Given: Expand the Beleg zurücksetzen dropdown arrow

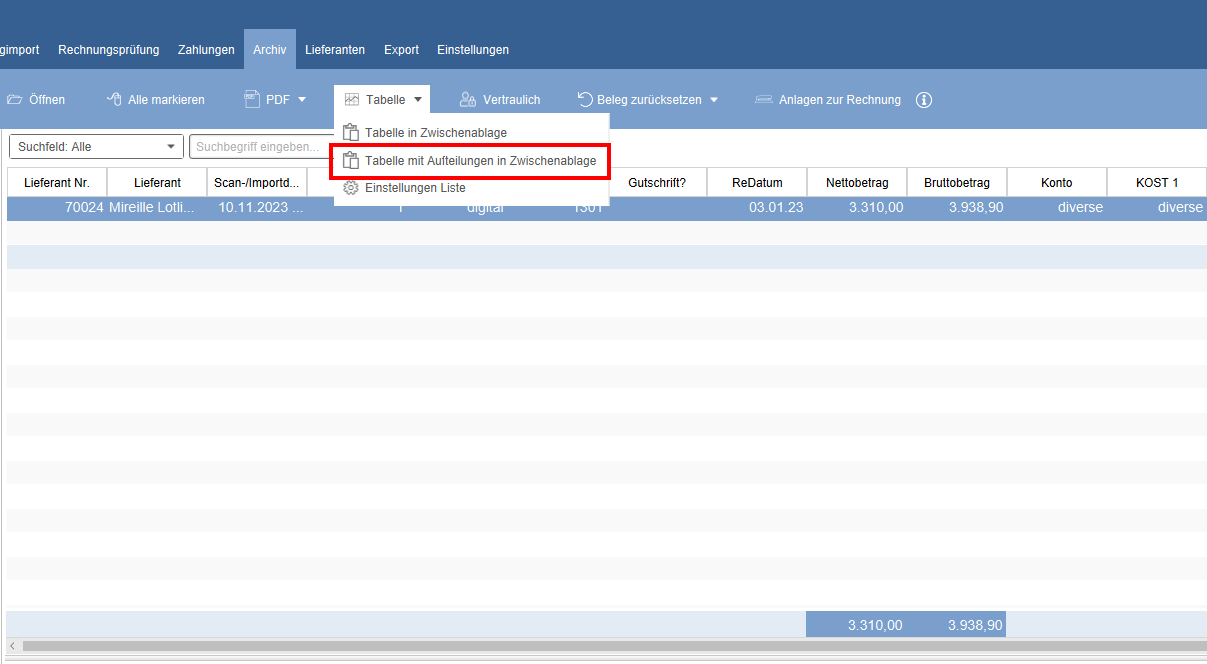Looking at the screenshot, I should tap(714, 99).
